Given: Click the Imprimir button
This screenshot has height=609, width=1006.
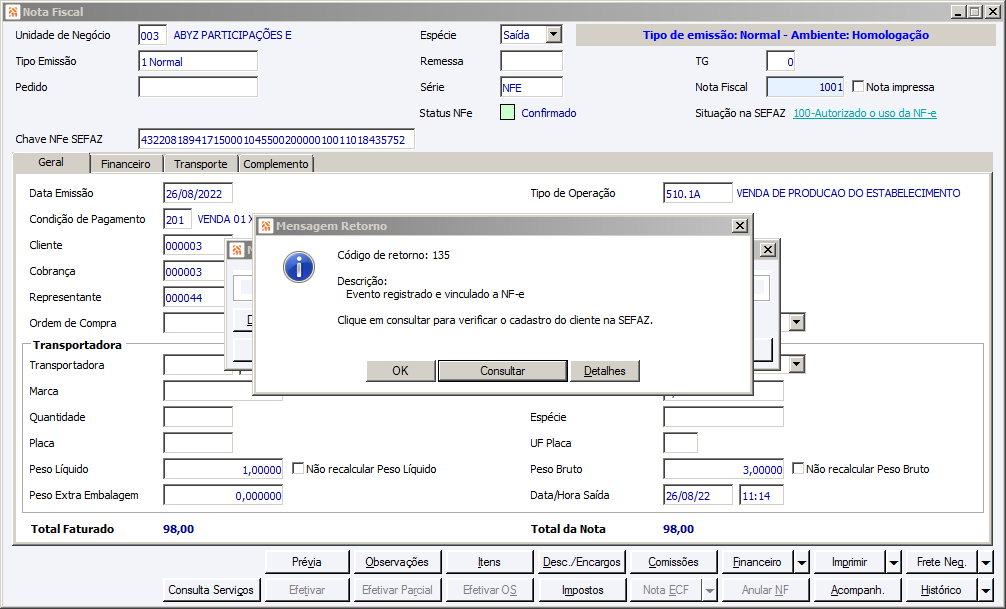Looking at the screenshot, I should 849,562.
